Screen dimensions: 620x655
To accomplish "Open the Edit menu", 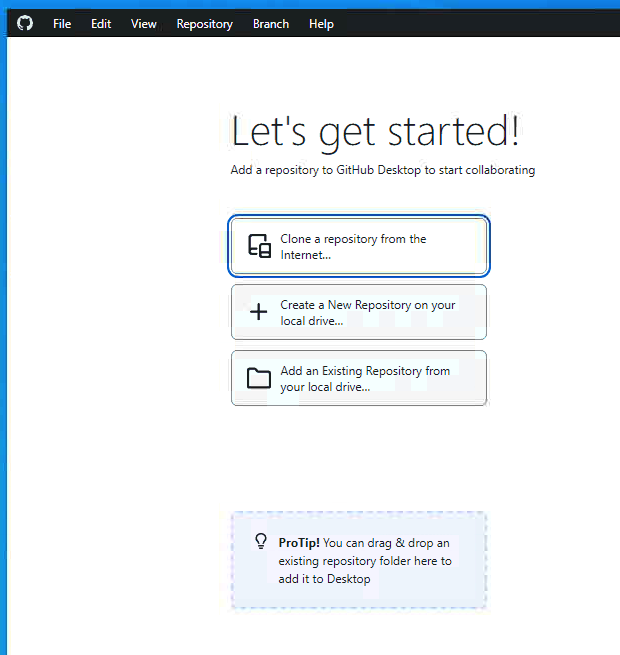I will (101, 24).
